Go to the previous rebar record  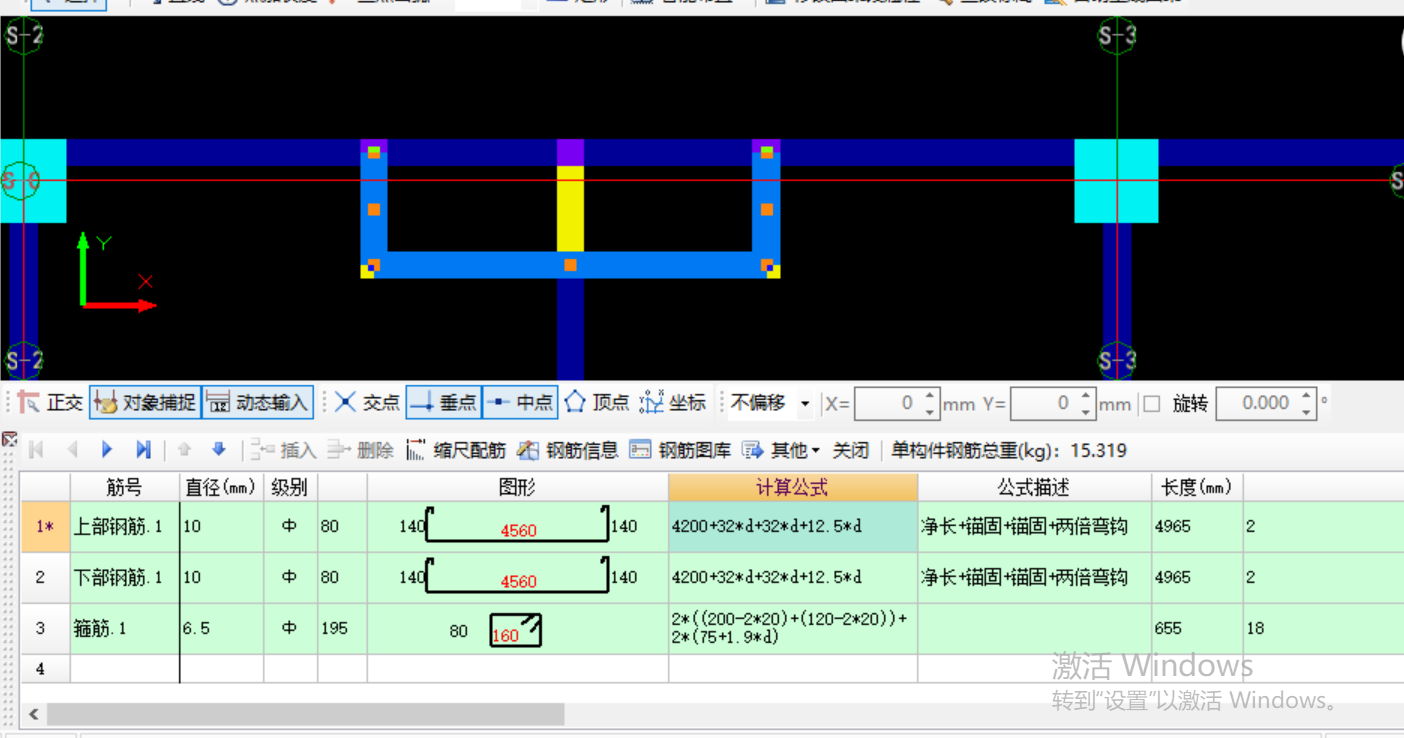72,450
